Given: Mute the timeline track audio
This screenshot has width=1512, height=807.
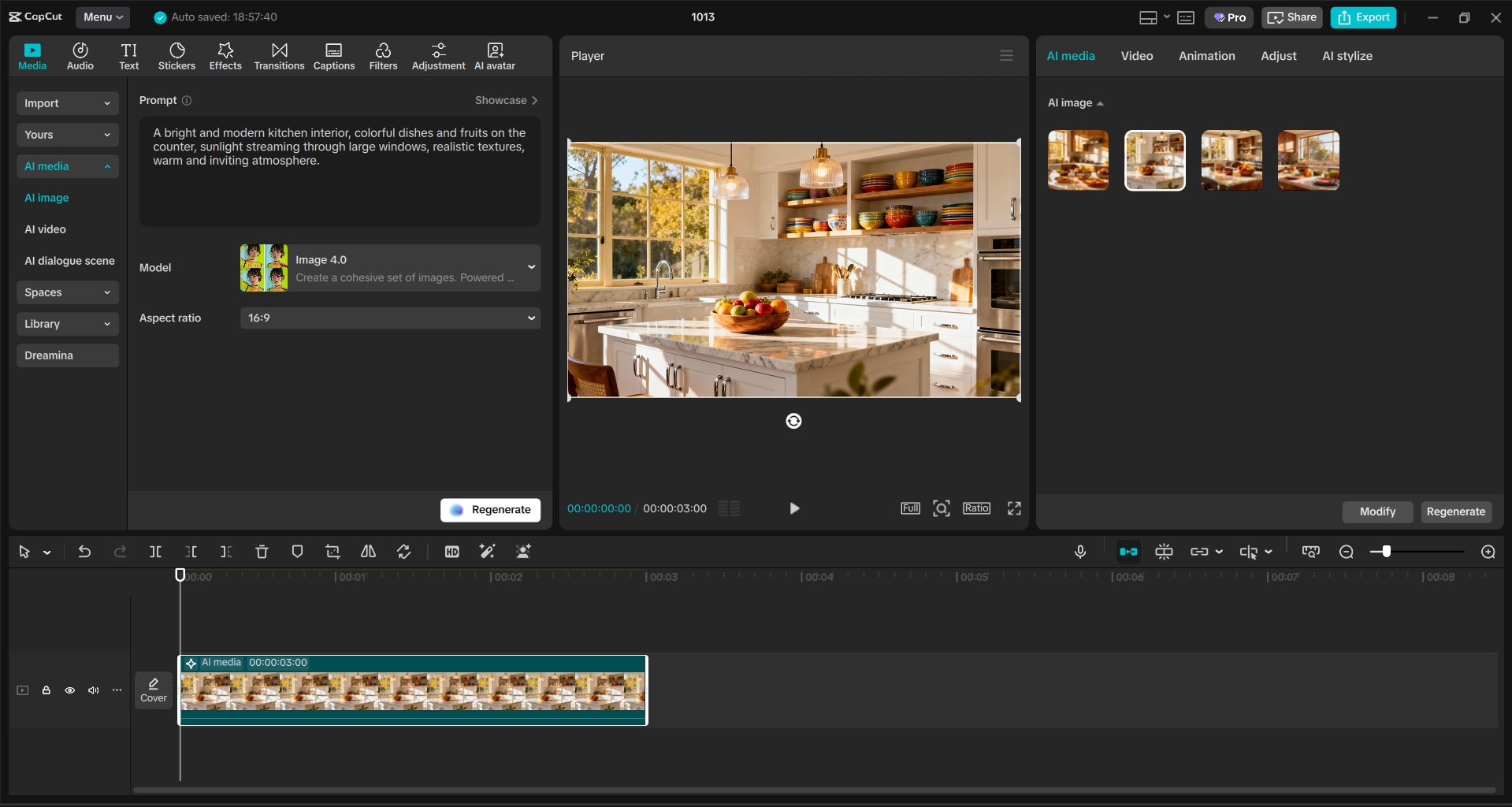Looking at the screenshot, I should [x=93, y=690].
